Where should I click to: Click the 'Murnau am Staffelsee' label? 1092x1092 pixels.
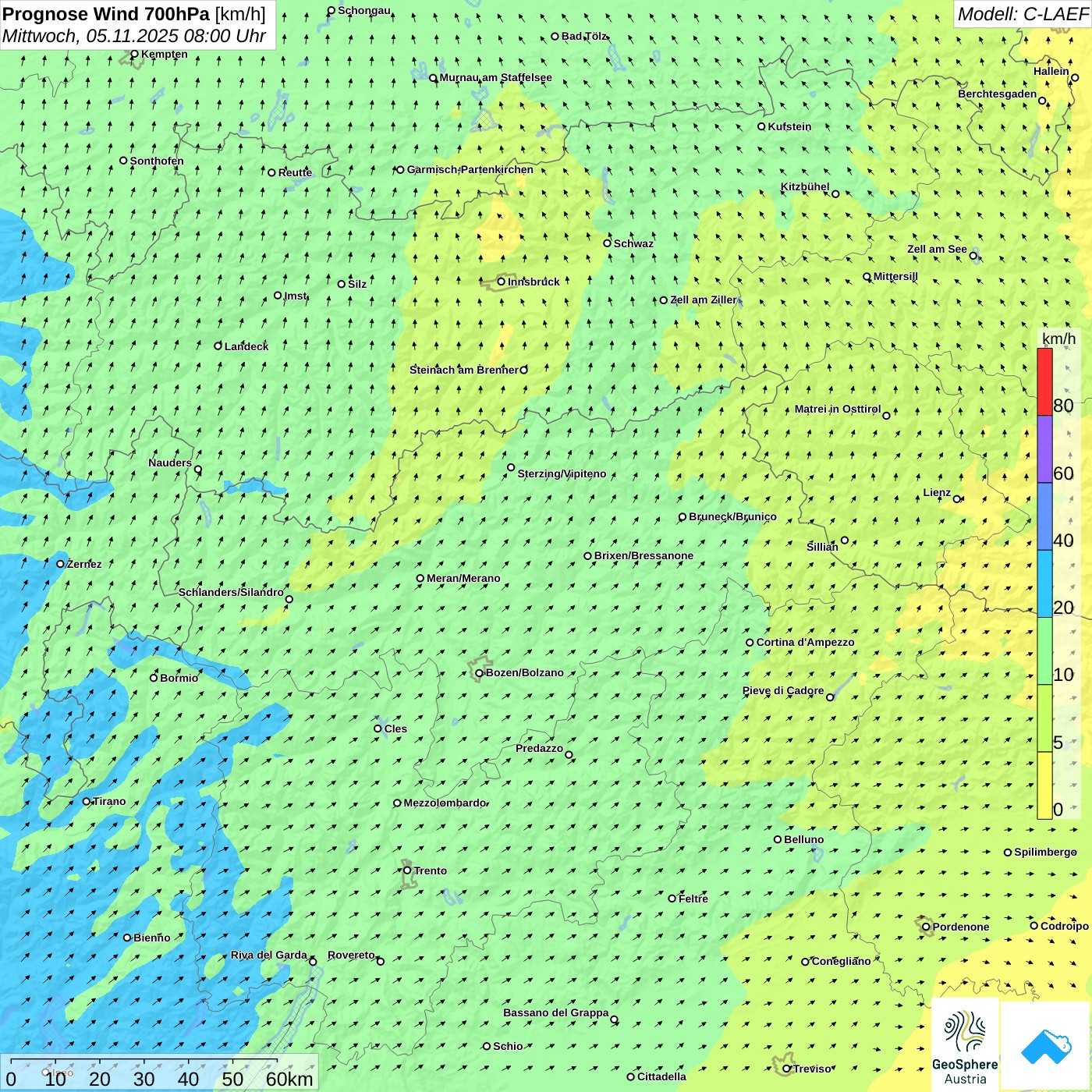(495, 77)
